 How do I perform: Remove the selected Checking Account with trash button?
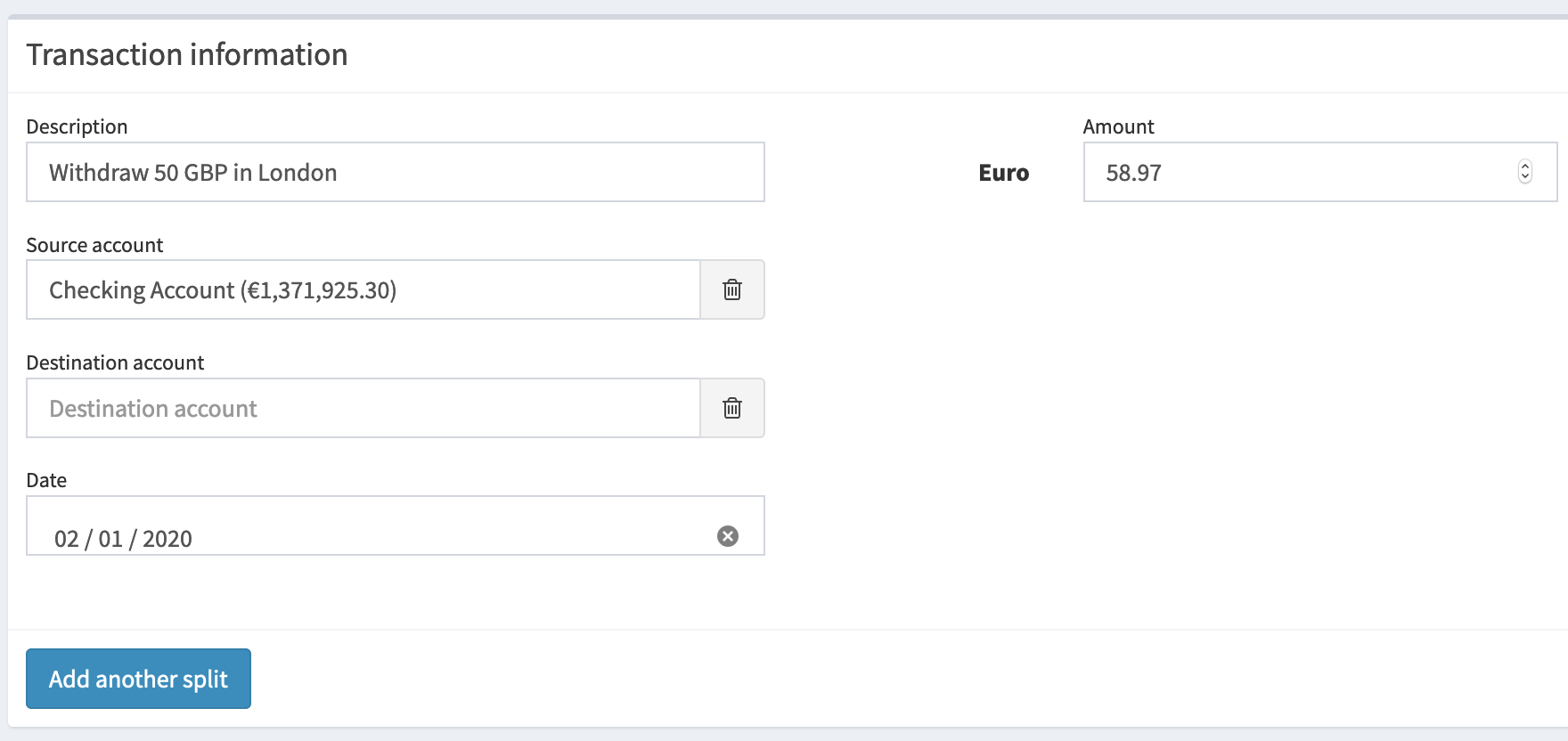click(732, 289)
